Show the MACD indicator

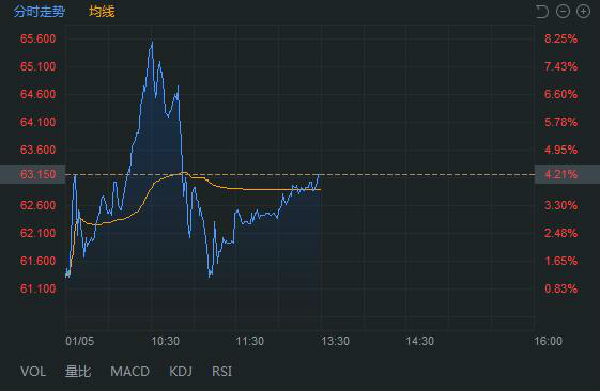(130, 371)
